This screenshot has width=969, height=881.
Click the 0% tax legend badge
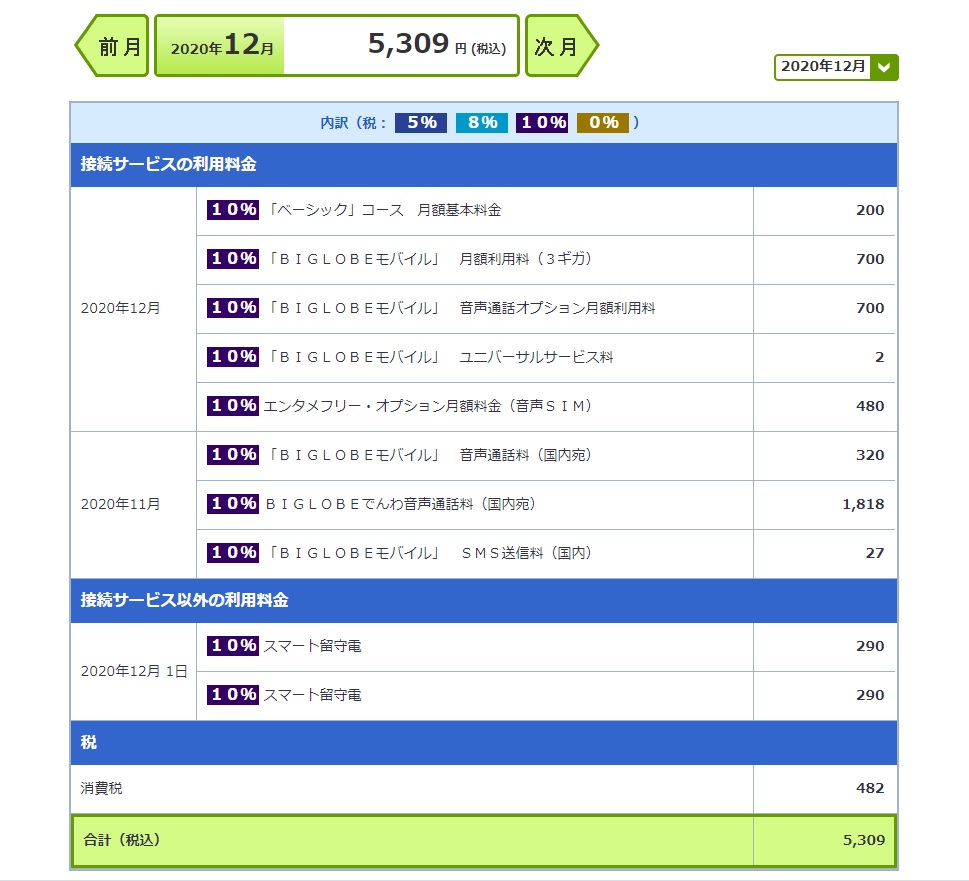(603, 122)
